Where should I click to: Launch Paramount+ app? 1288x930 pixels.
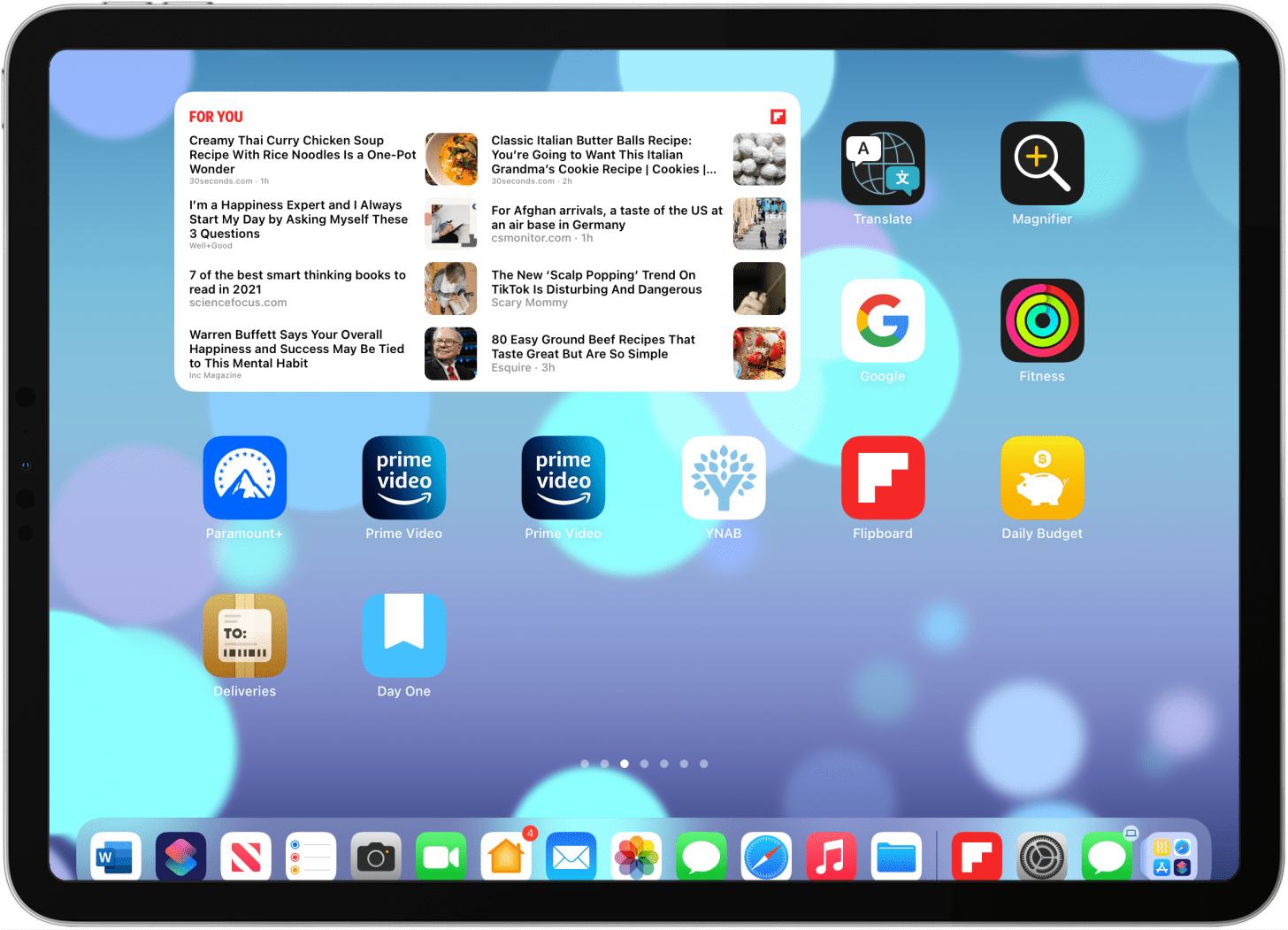click(244, 478)
